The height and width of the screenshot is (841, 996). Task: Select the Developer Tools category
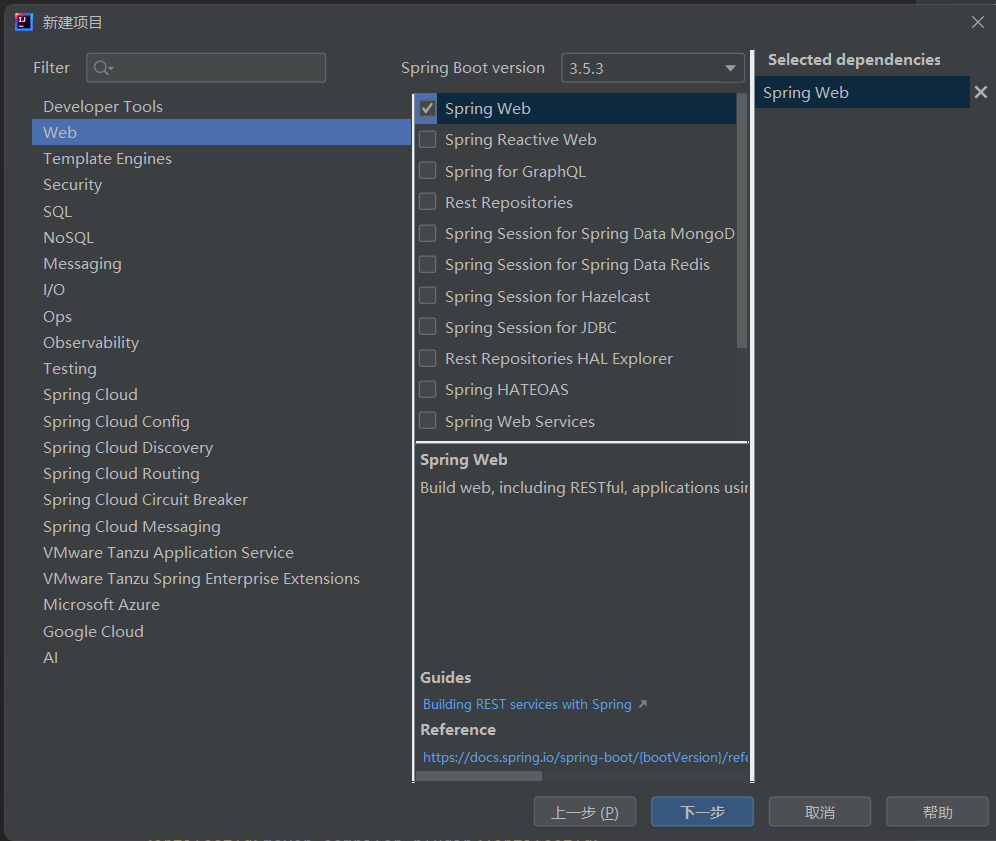[222, 106]
